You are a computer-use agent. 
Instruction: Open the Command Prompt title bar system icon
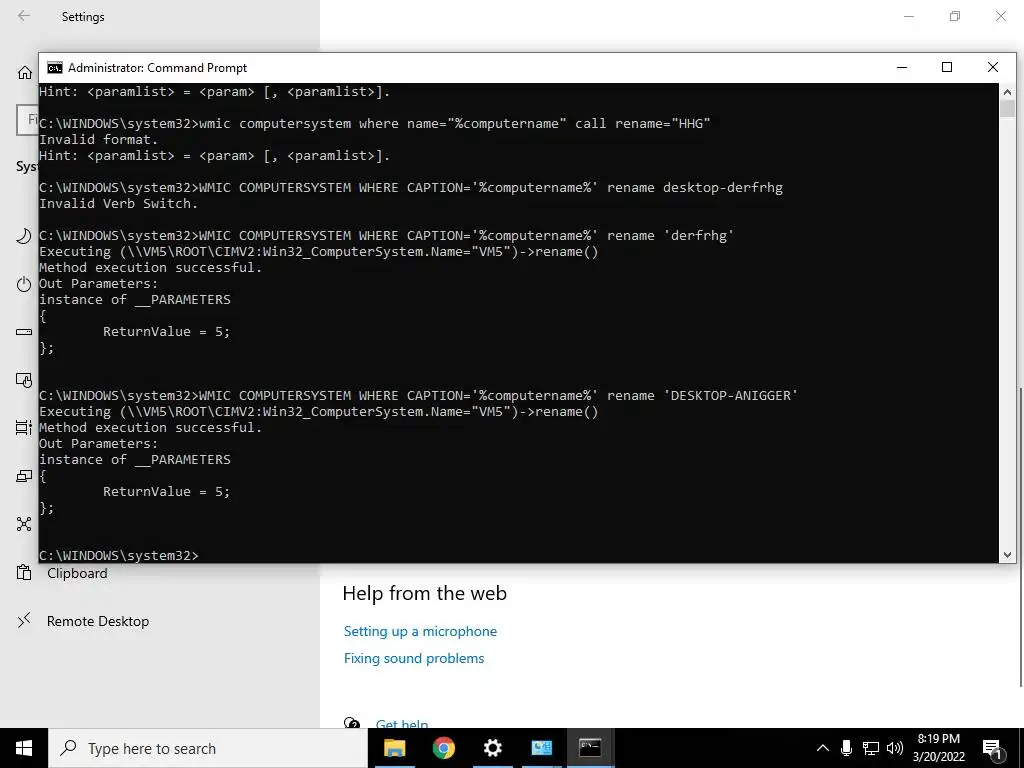coord(55,68)
